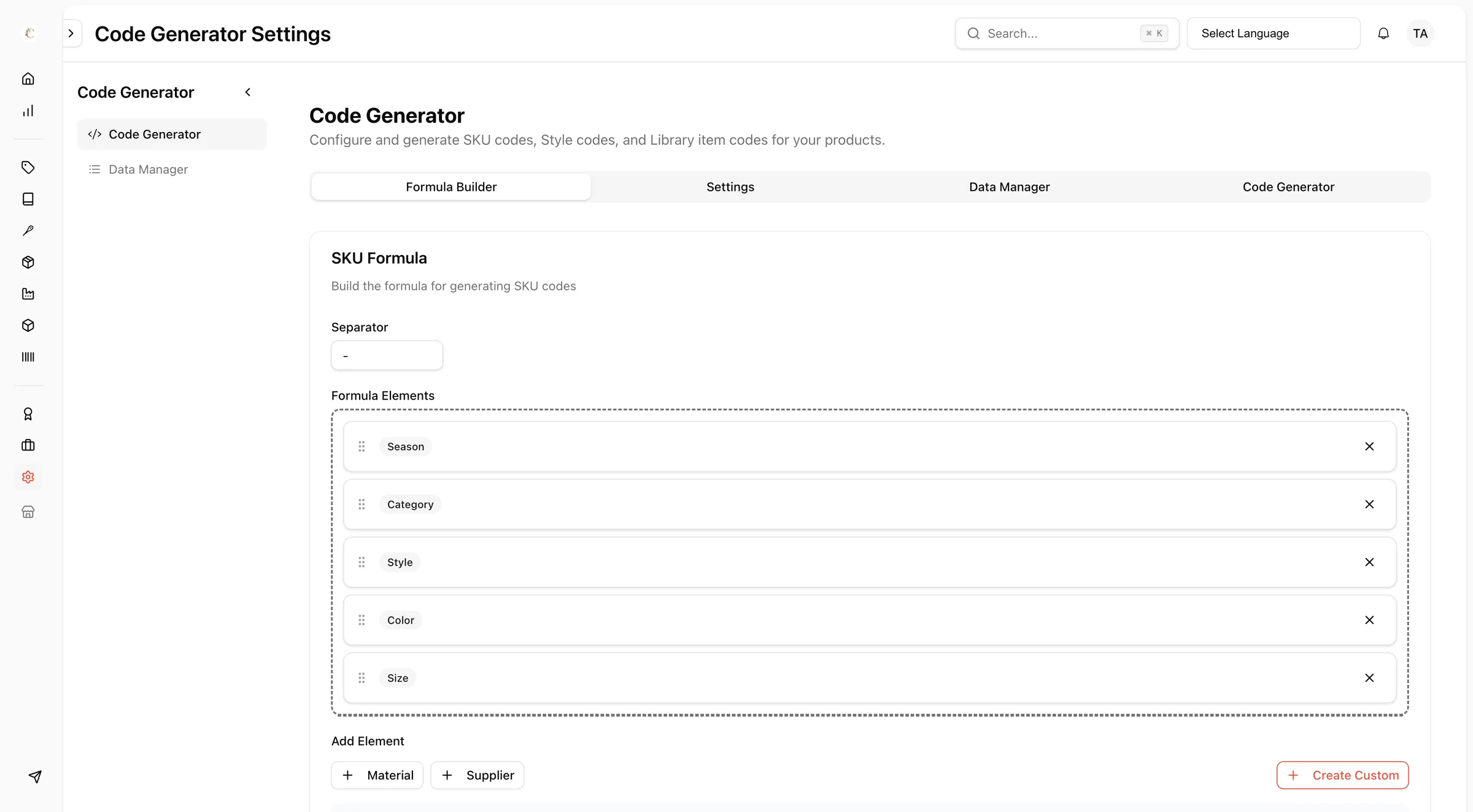Viewport: 1473px width, 812px height.
Task: Click the Season row drag handle
Action: click(x=362, y=446)
